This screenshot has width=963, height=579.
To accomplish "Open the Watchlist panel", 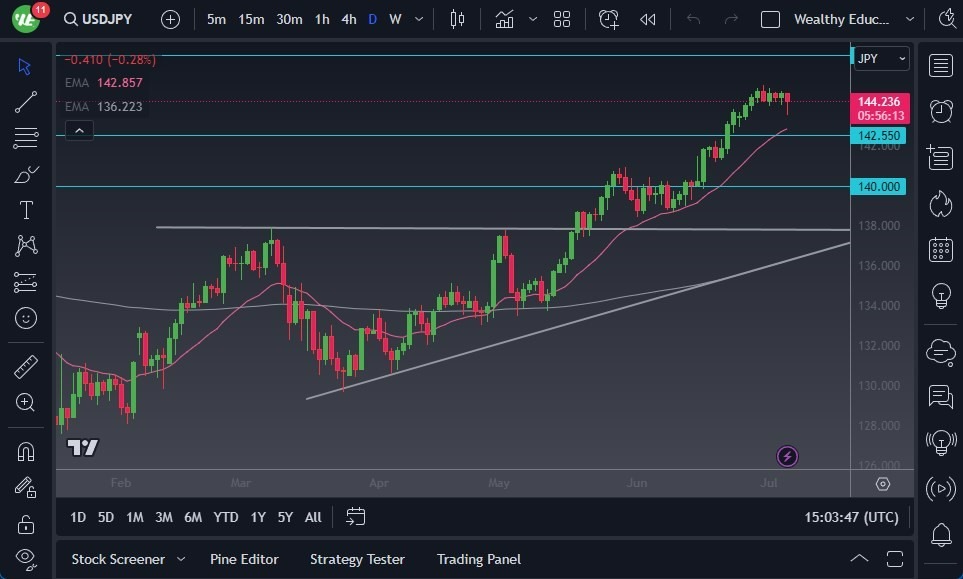I will pos(940,65).
